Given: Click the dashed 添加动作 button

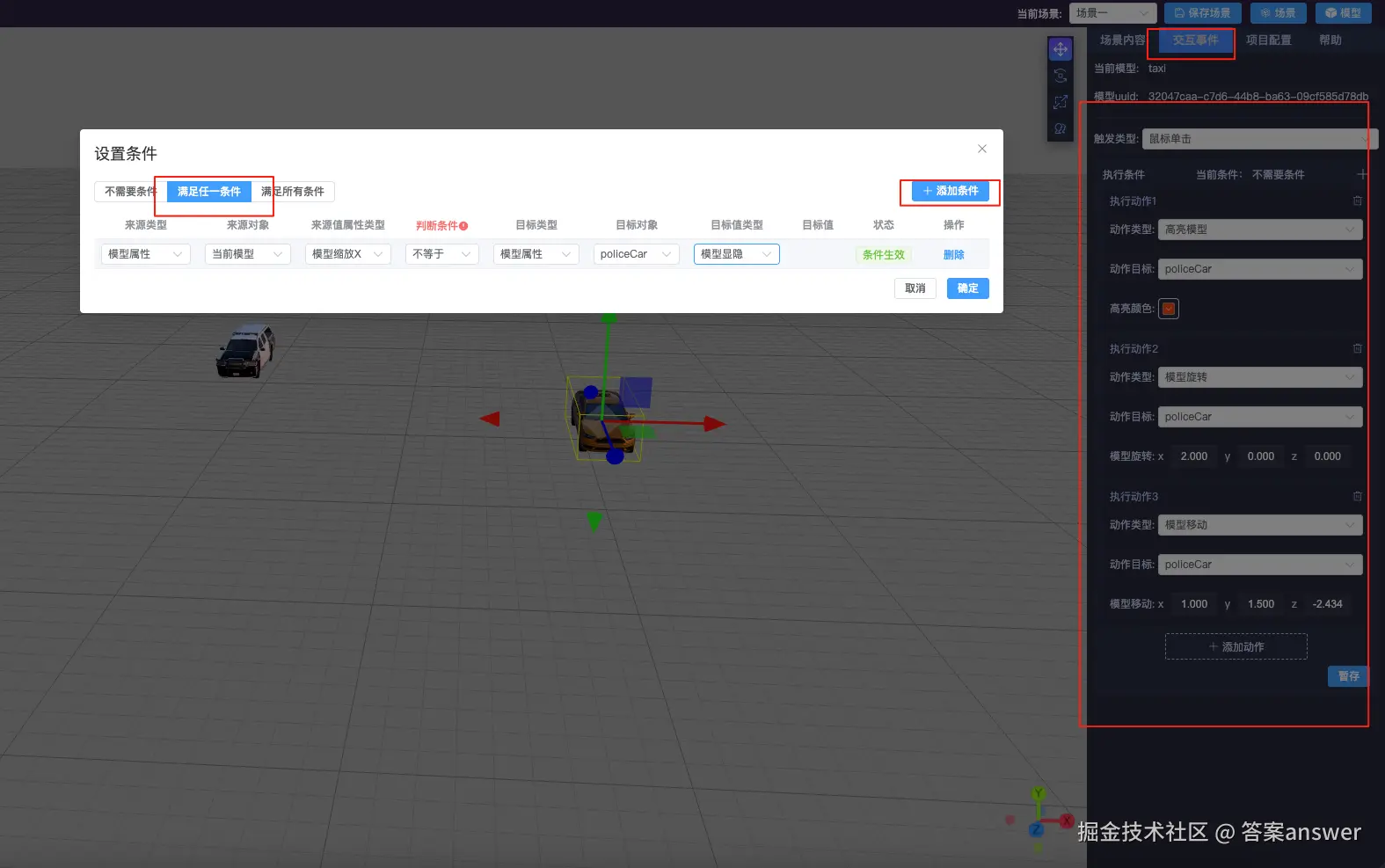Looking at the screenshot, I should [x=1236, y=646].
